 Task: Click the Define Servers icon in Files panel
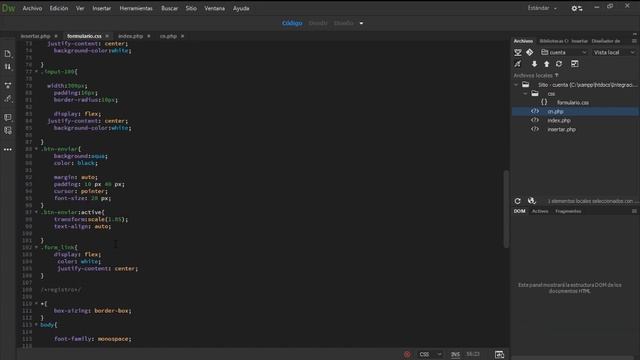(518, 52)
